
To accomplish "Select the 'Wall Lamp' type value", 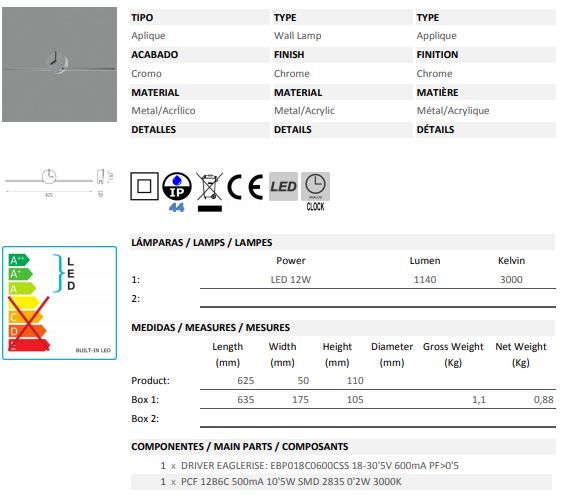I will click(x=298, y=36).
